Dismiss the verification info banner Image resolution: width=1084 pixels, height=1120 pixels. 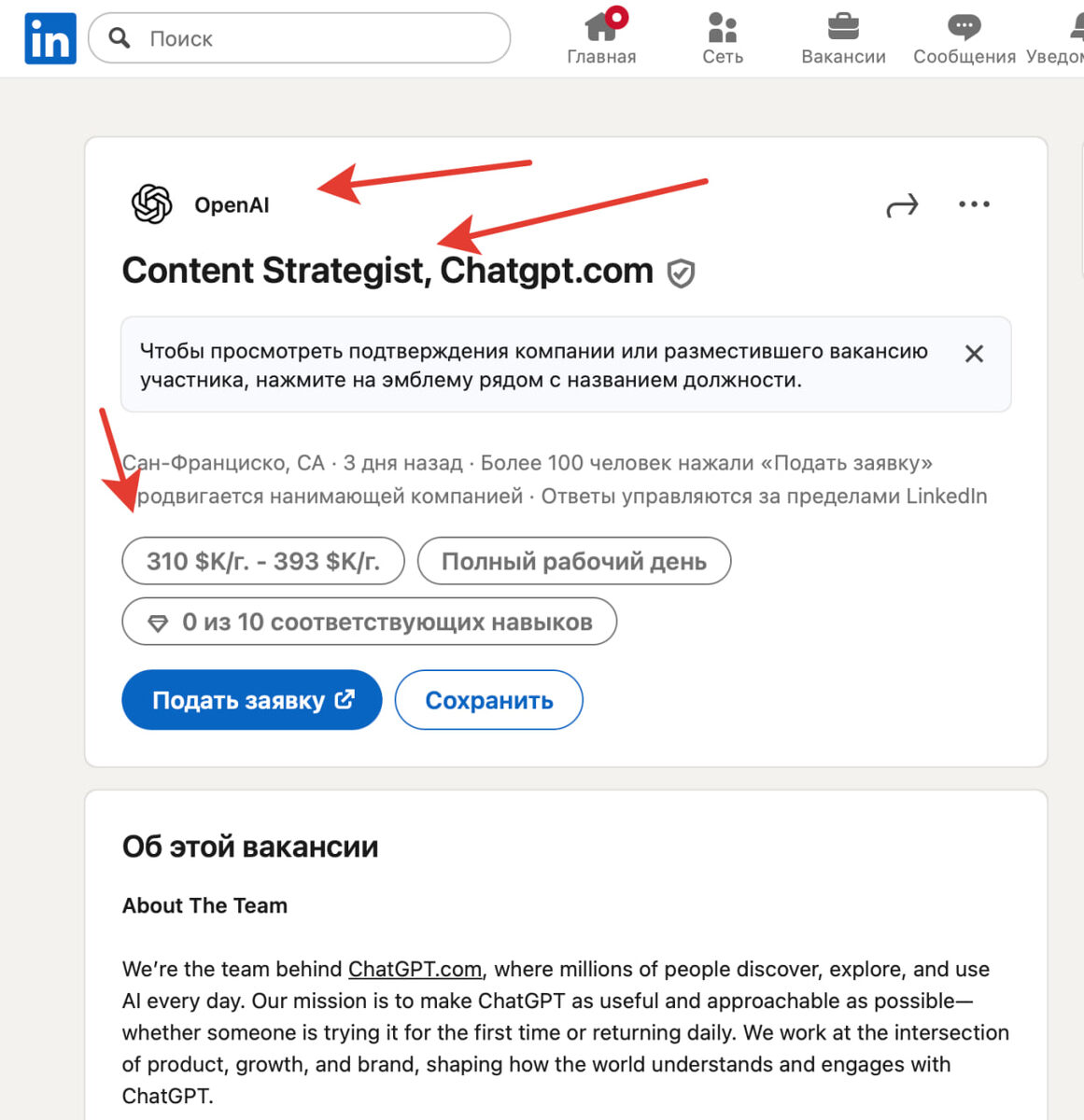(x=974, y=354)
